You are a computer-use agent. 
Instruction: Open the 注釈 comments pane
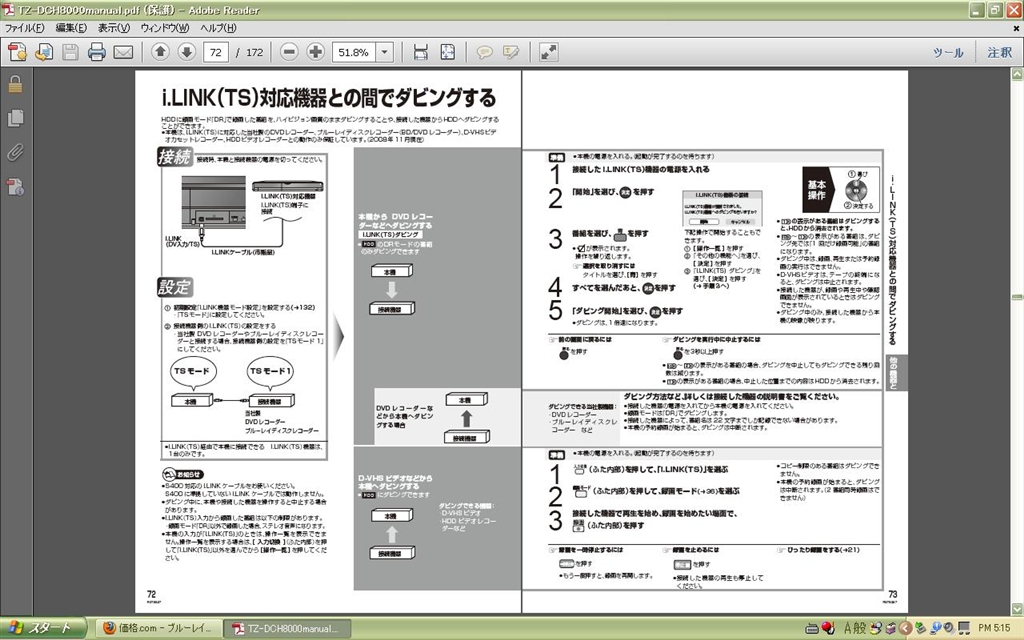999,52
